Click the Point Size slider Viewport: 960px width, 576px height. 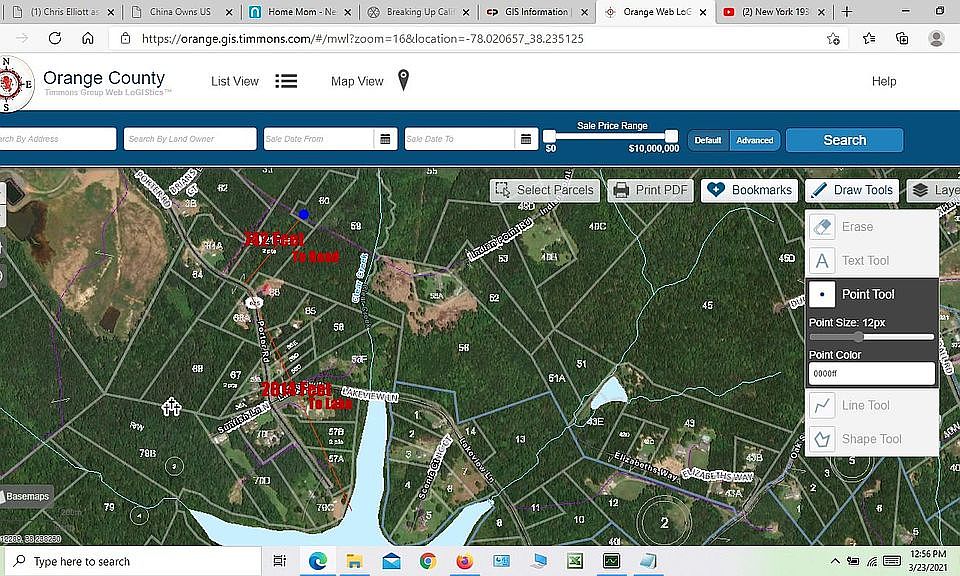pos(871,337)
